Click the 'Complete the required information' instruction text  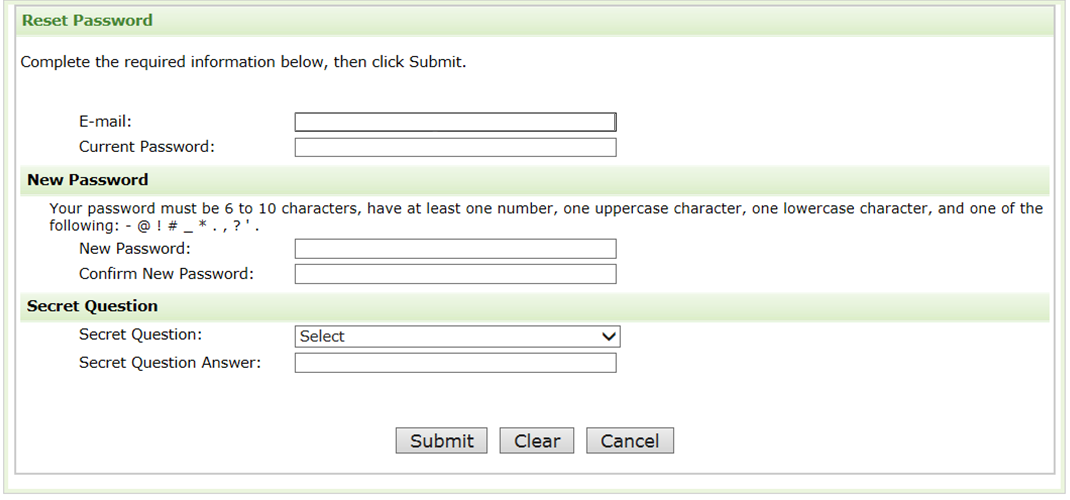pos(244,62)
